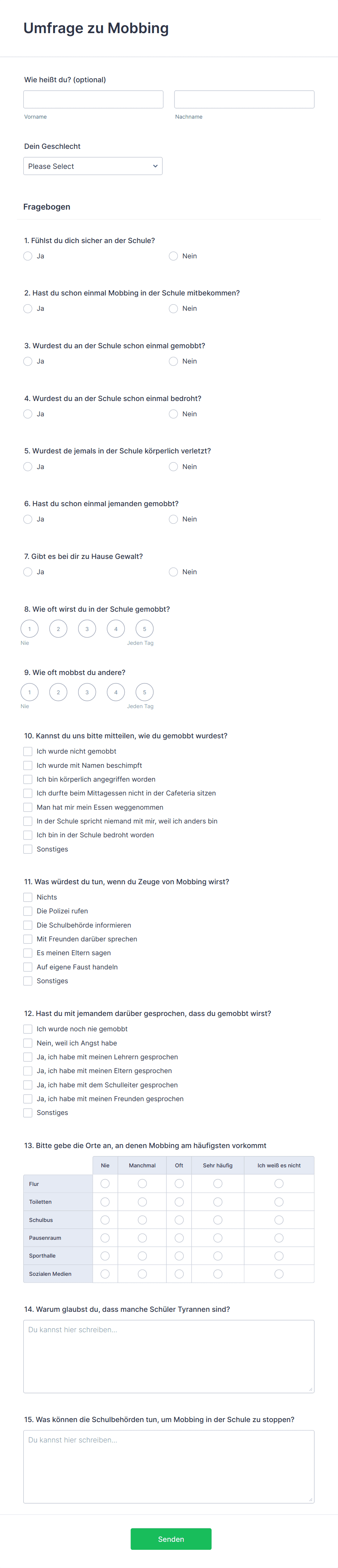Select "Nie" for Schulbus location

coord(105,1219)
